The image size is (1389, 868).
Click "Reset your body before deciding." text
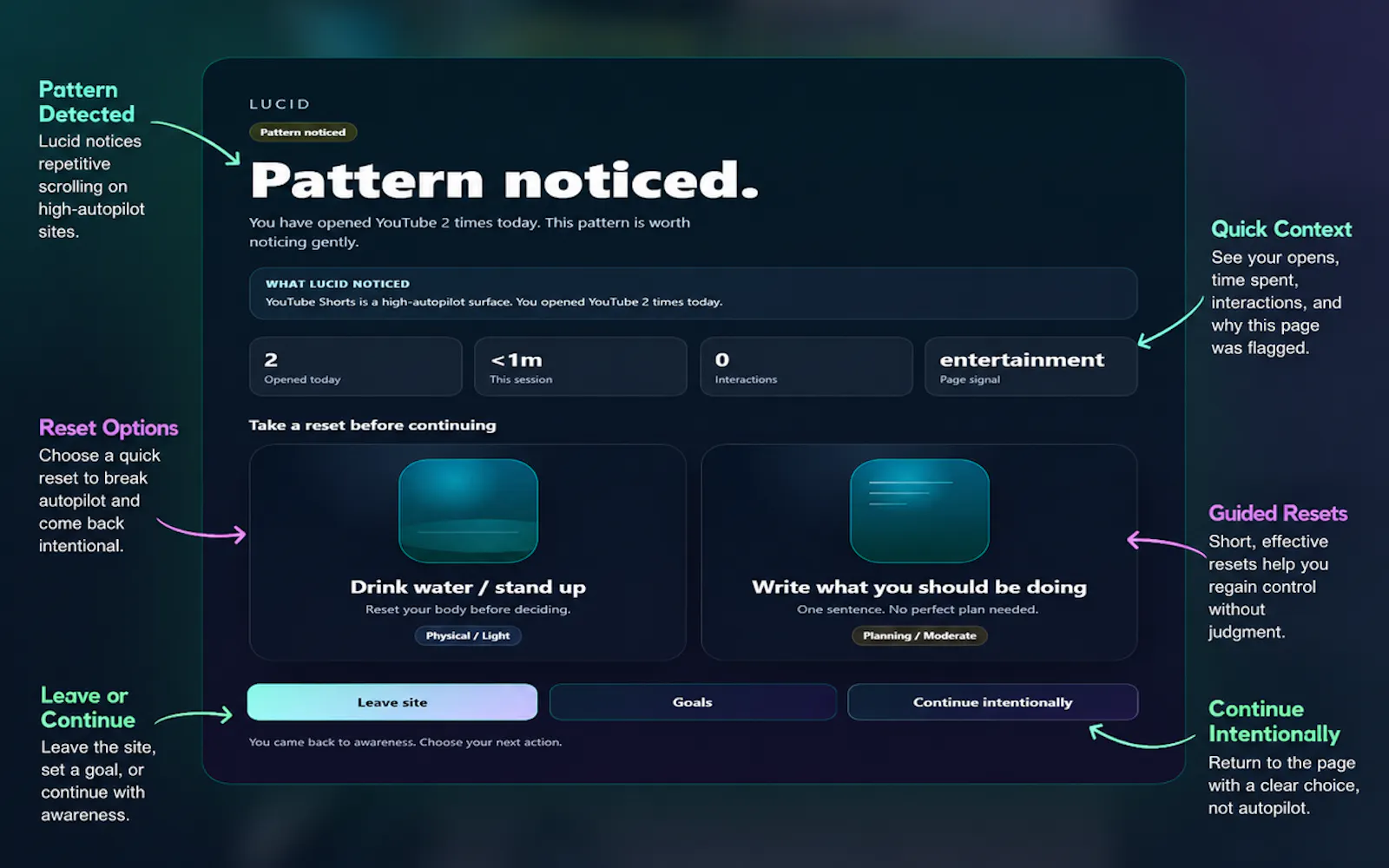click(x=468, y=609)
